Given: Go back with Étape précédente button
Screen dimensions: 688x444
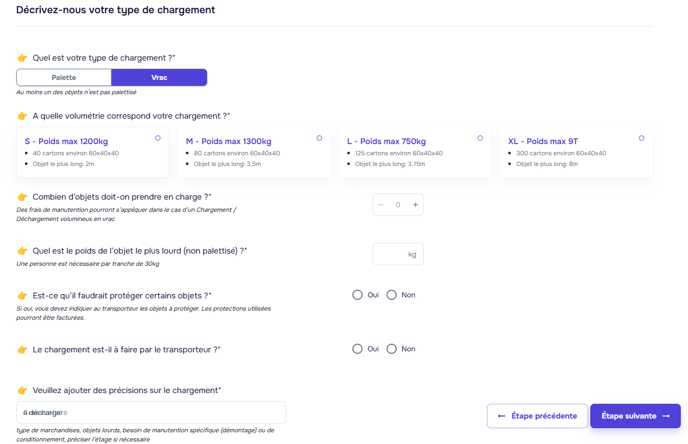Looking at the screenshot, I should click(x=537, y=416).
